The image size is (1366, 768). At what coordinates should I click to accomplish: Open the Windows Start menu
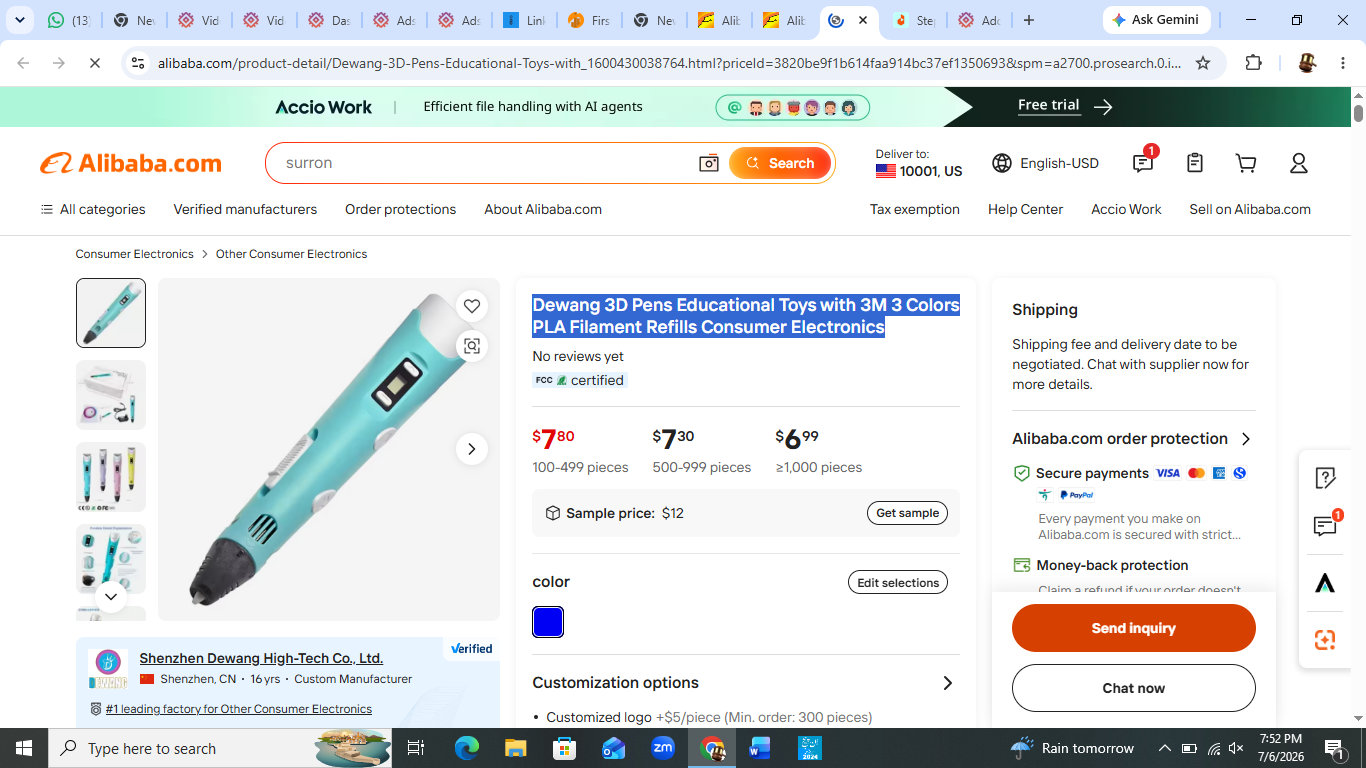pos(24,748)
